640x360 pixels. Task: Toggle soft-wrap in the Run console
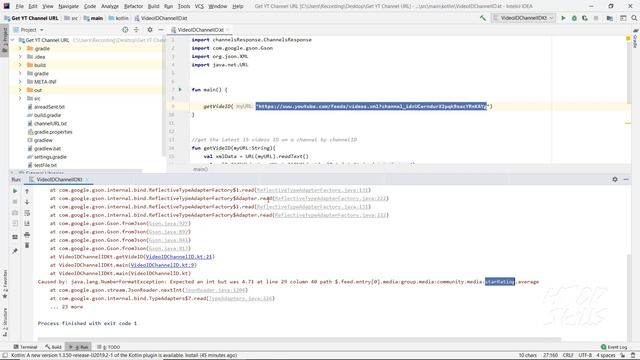27,213
